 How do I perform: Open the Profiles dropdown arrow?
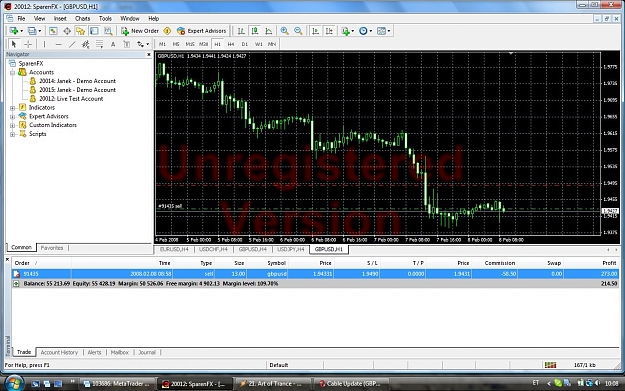click(39, 31)
